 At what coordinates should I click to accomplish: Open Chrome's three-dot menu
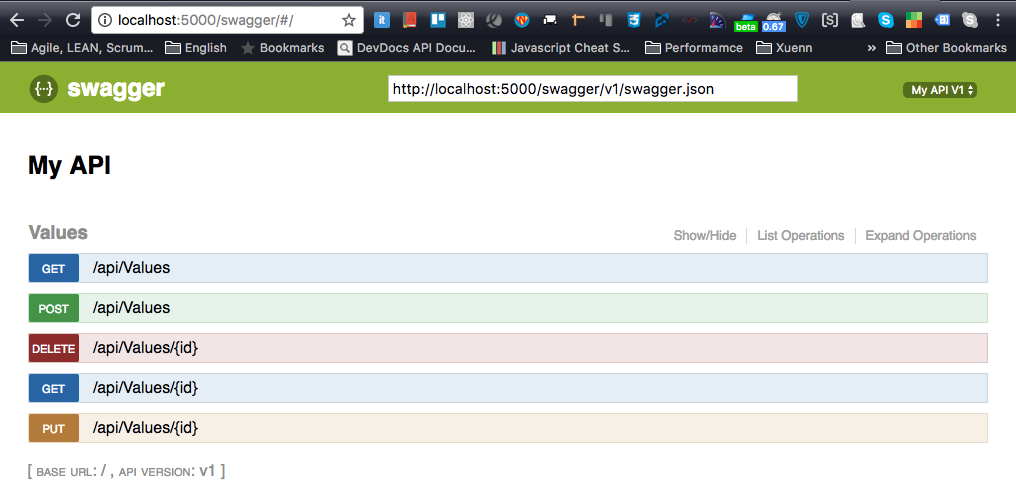(998, 20)
